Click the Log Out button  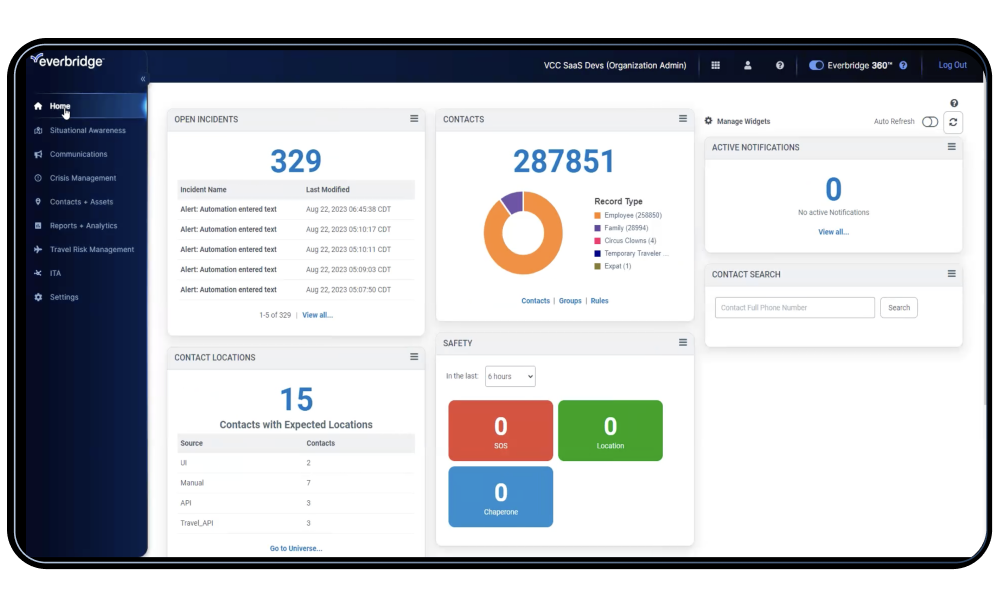[x=952, y=65]
